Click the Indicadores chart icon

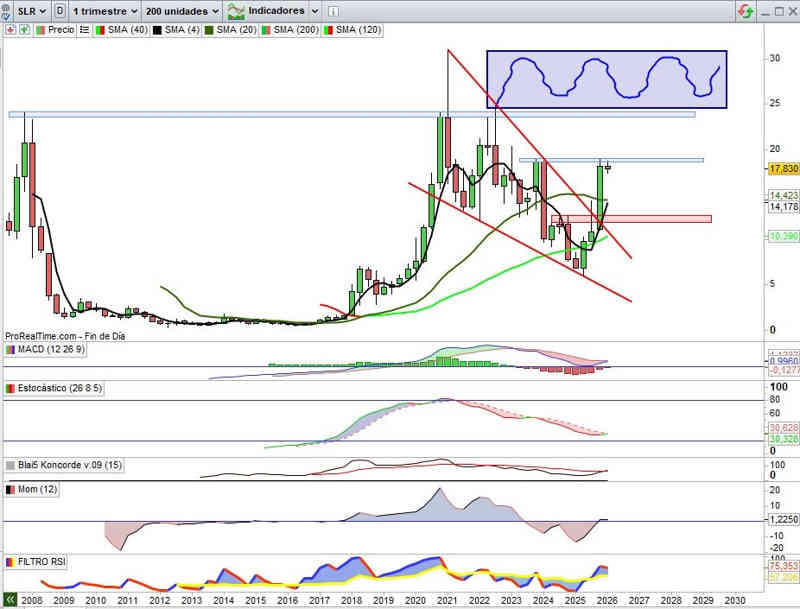pos(237,11)
